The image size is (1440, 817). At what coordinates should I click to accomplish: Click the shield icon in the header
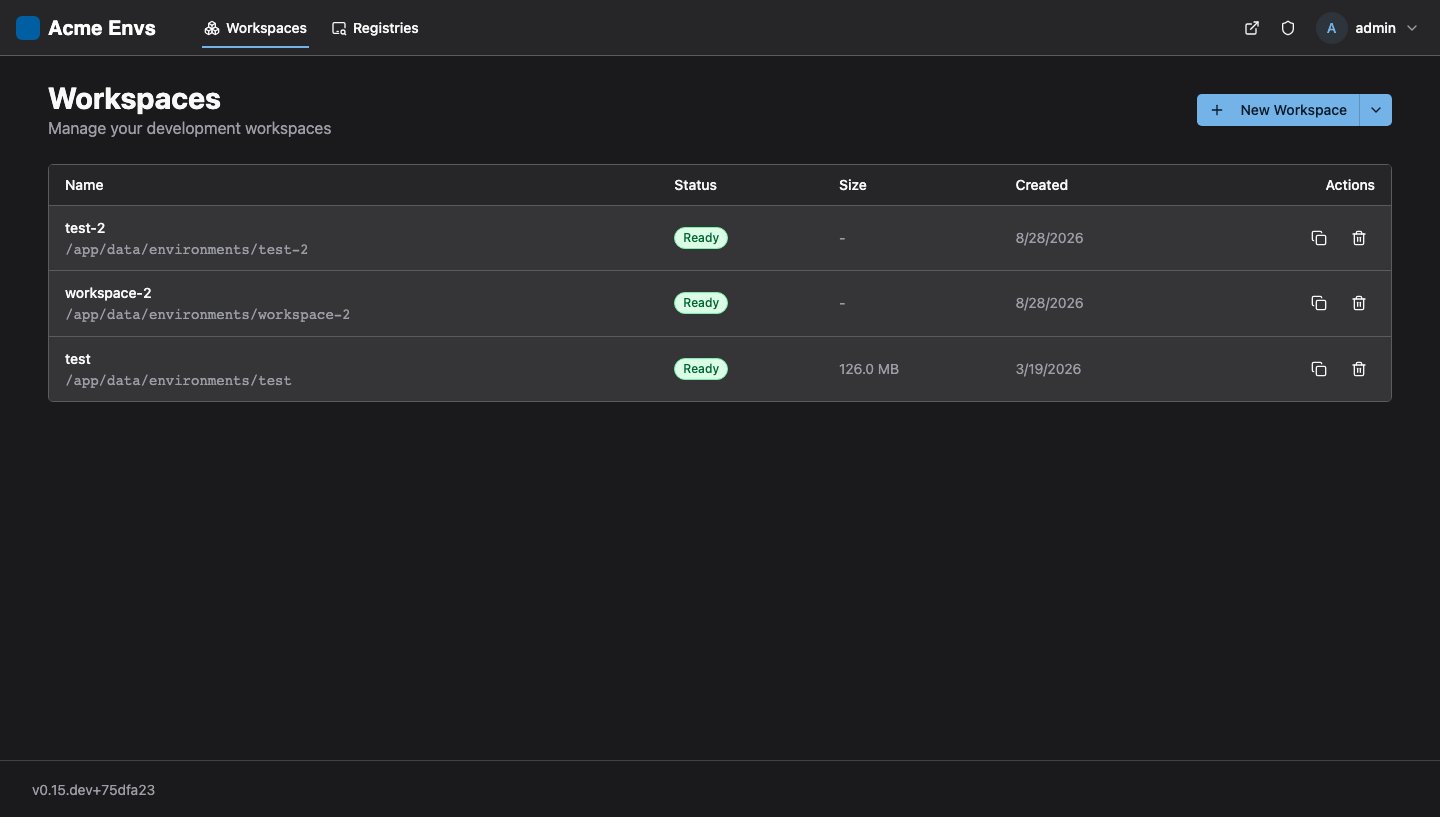coord(1288,28)
